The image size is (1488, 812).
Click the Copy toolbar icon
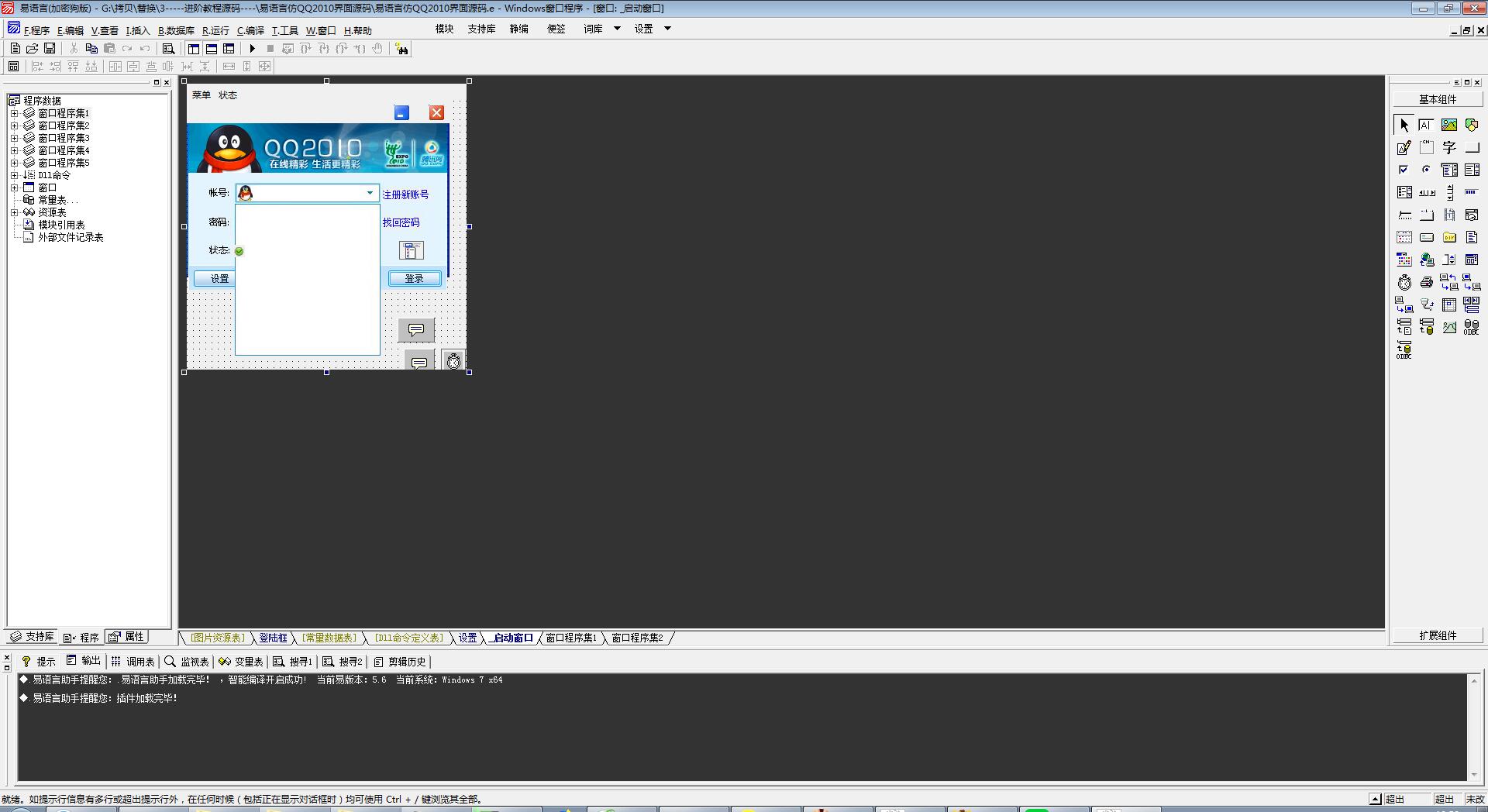click(91, 48)
